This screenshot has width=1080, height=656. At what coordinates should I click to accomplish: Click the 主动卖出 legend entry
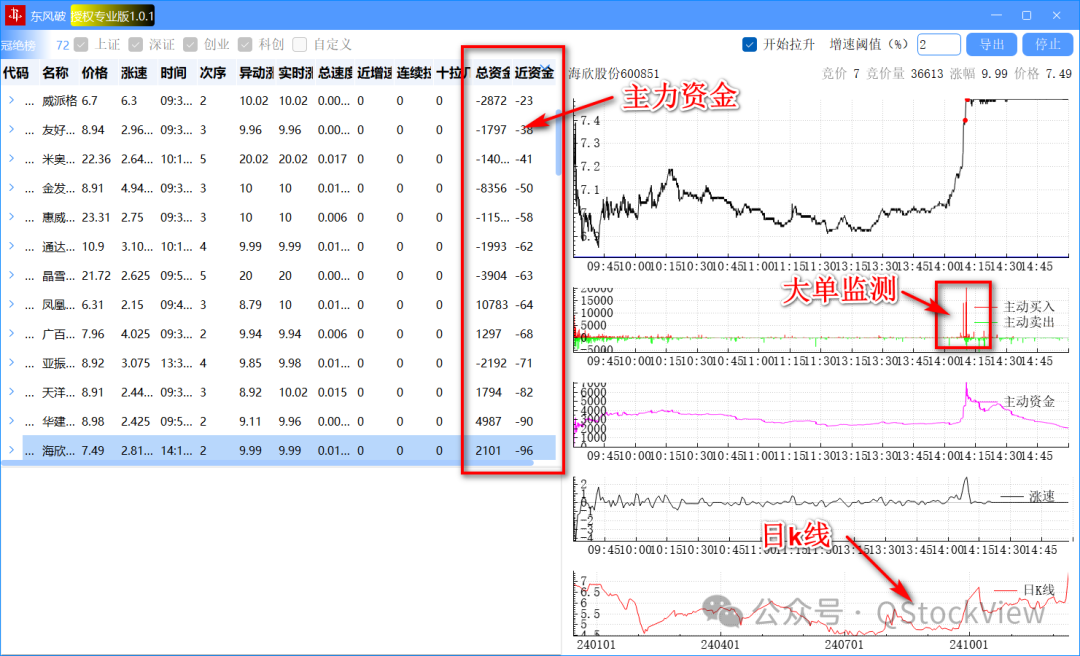coord(1014,322)
